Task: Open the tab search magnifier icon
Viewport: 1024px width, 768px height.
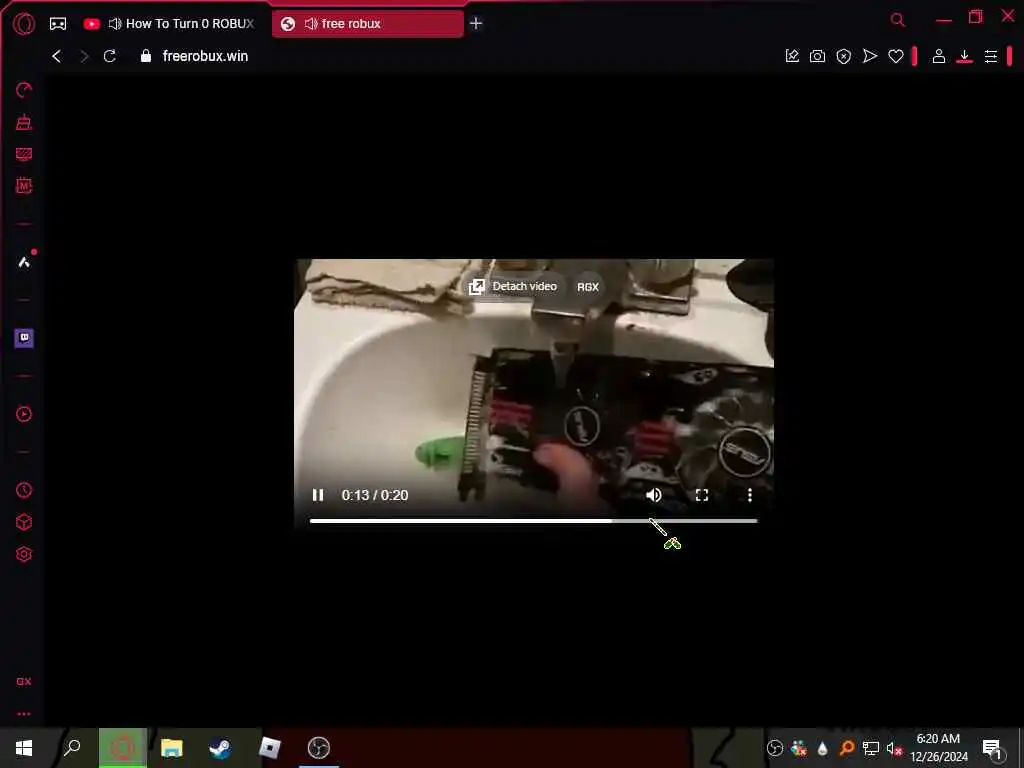Action: (898, 20)
